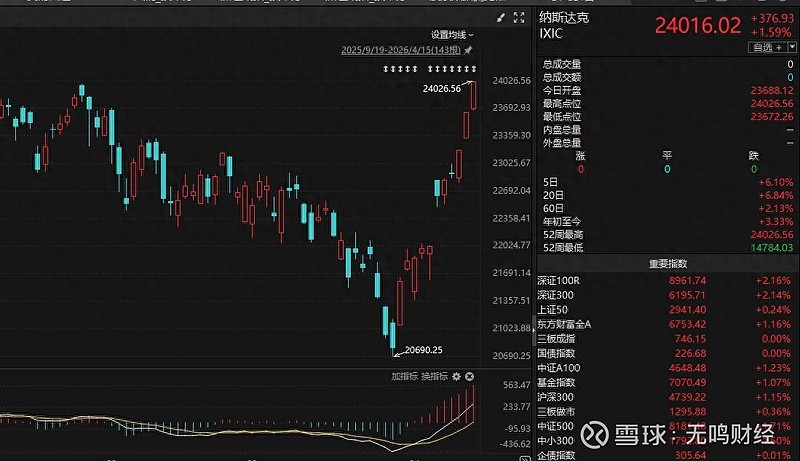Open the 设置均线 dropdown

(452, 35)
